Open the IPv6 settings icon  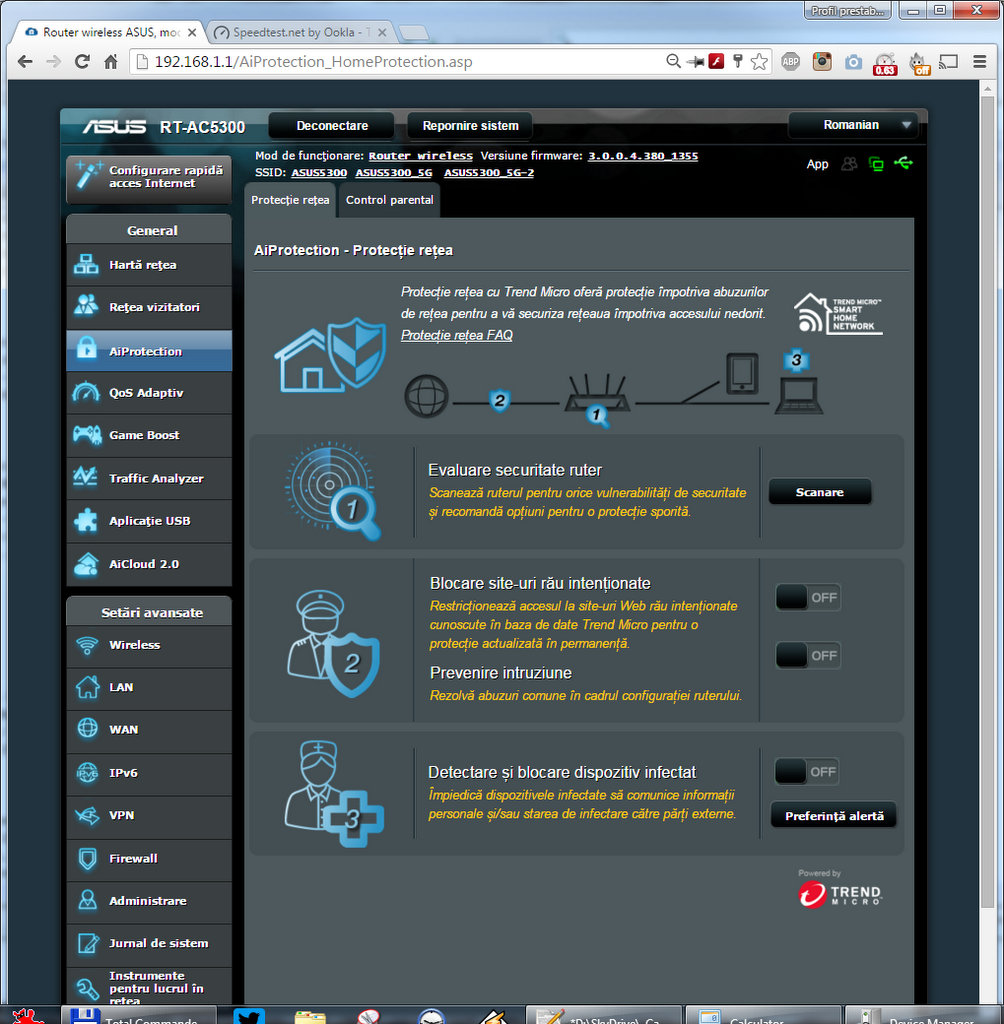pyautogui.click(x=87, y=773)
